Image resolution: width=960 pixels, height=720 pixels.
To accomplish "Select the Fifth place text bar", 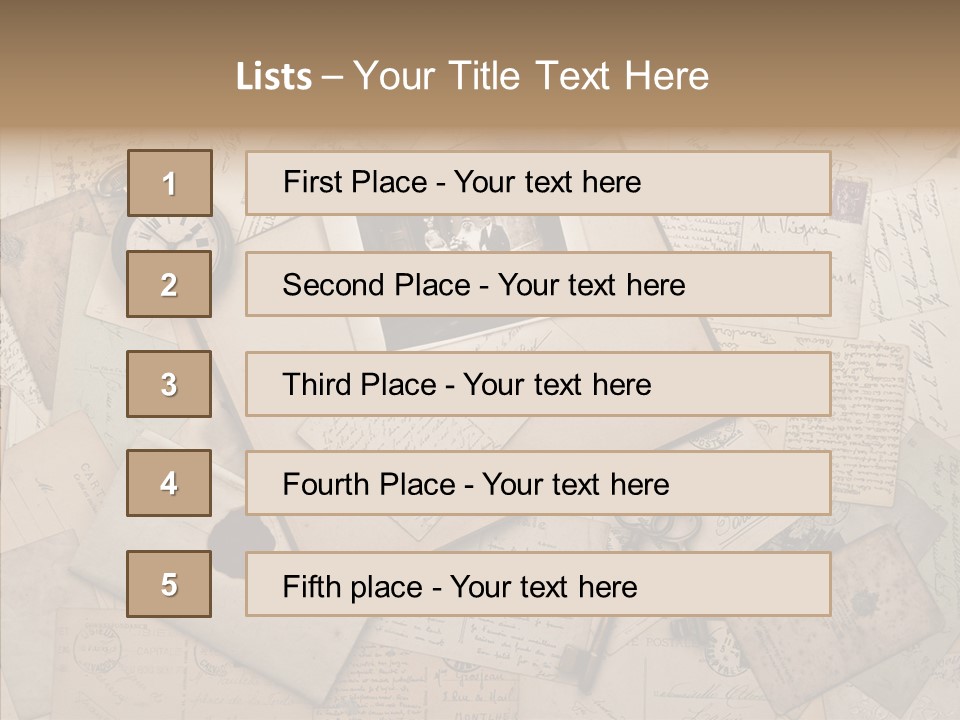I will 538,585.
